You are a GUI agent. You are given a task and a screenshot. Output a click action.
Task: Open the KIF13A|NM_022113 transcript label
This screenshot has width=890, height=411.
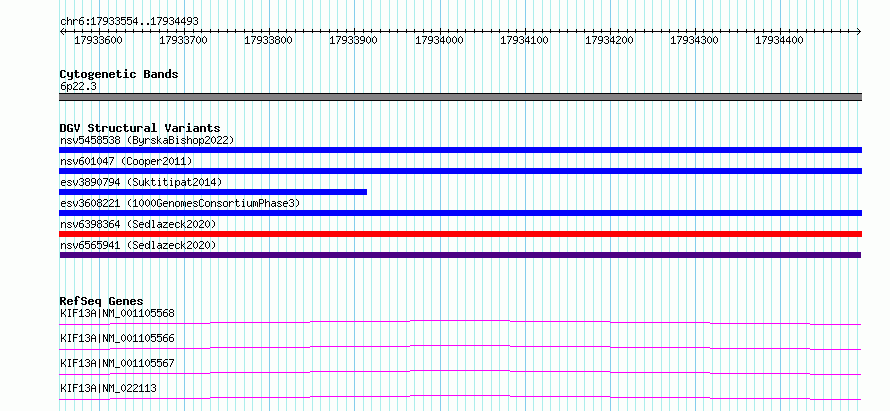pyautogui.click(x=108, y=388)
